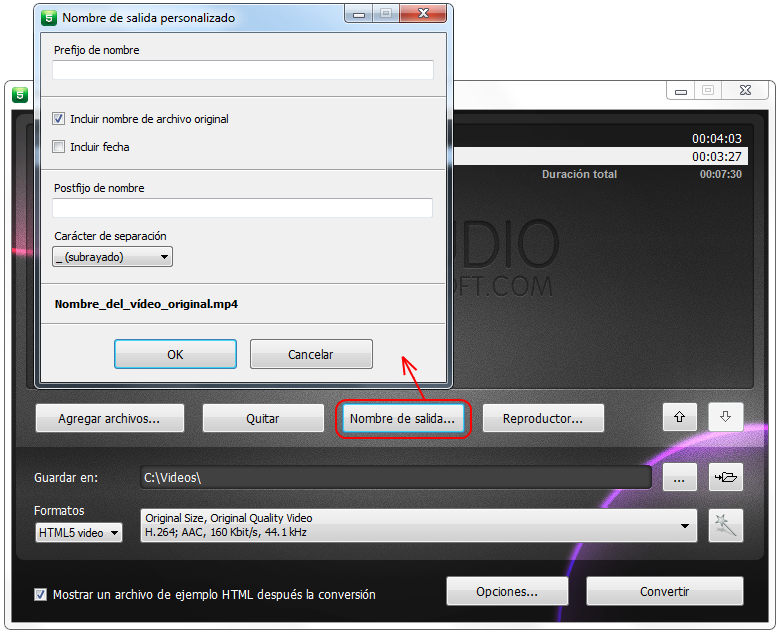Open the Opciones dialog

[507, 592]
